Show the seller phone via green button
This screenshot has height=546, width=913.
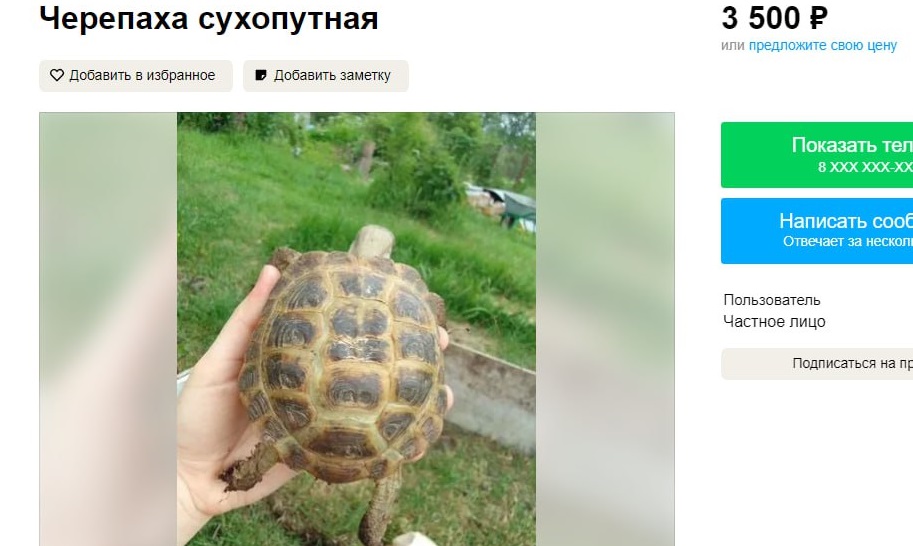point(817,155)
